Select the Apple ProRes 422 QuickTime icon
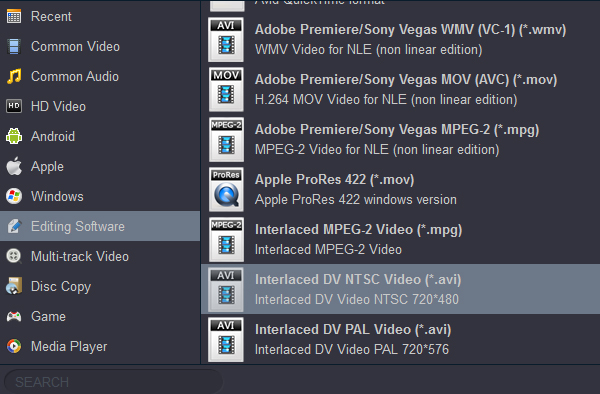 (x=226, y=189)
